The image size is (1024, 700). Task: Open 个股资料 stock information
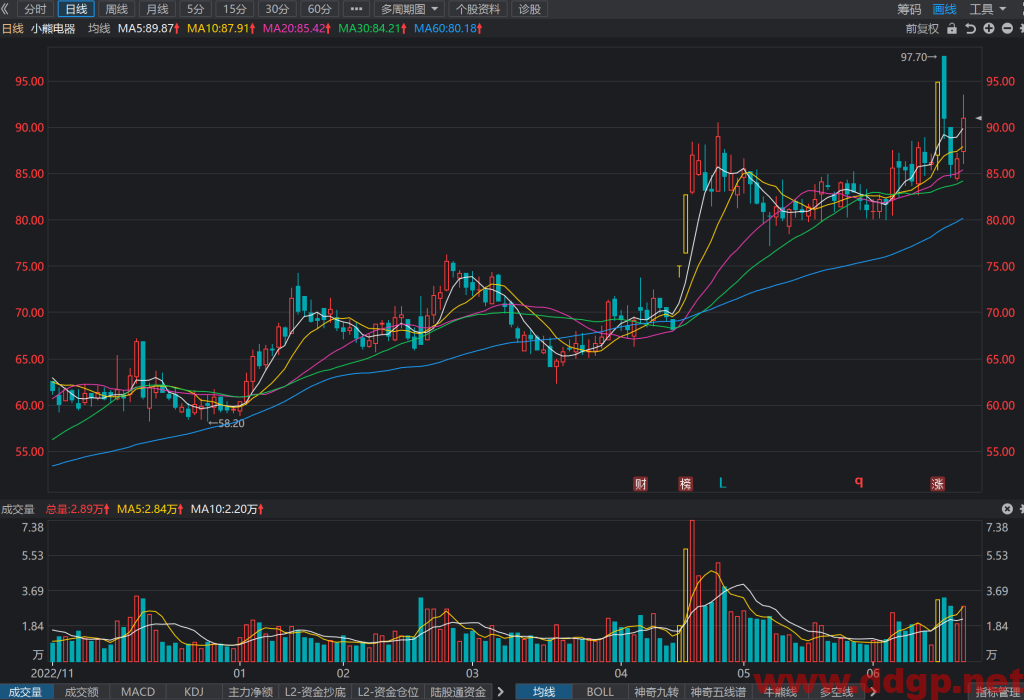[x=478, y=9]
